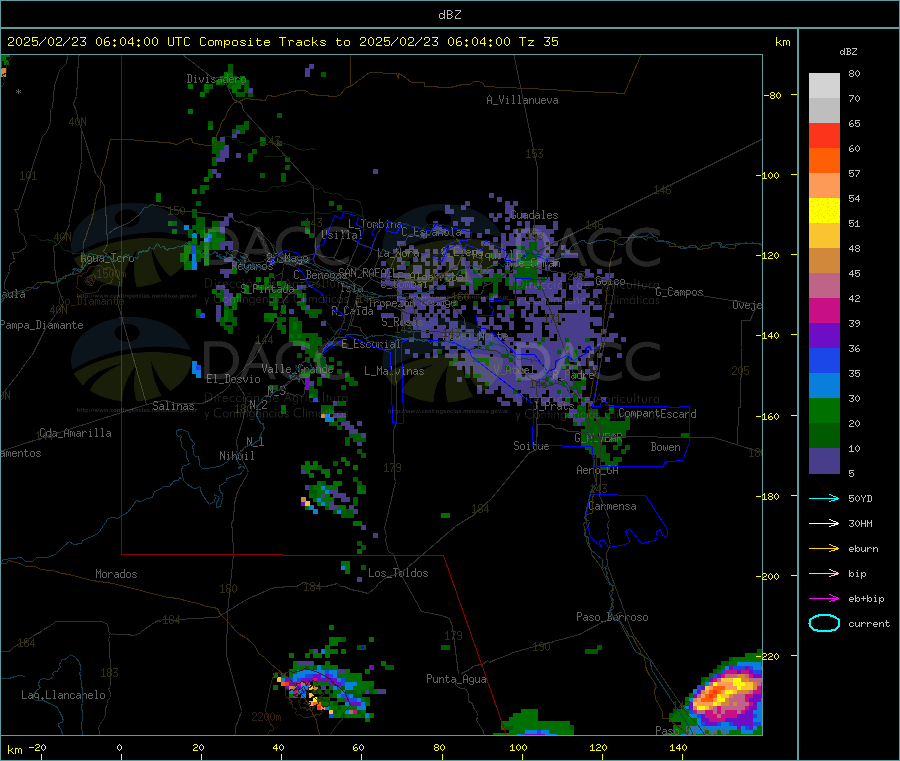The width and height of the screenshot is (900, 761).
Task: Click the 'Carmensa' map label
Action: [x=612, y=506]
